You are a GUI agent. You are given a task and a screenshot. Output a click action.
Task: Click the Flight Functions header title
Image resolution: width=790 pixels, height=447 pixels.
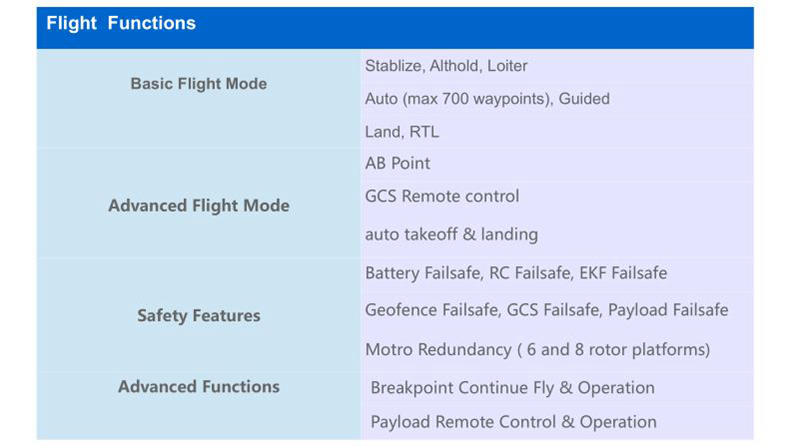tap(121, 24)
